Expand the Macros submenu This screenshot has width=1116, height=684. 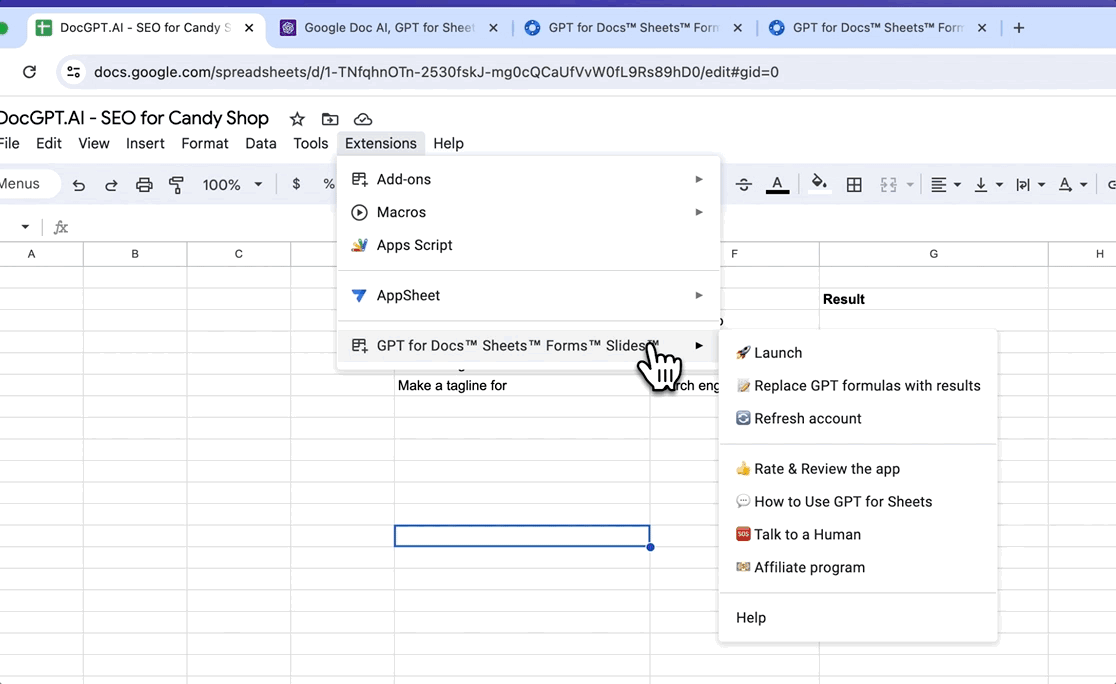coord(528,212)
